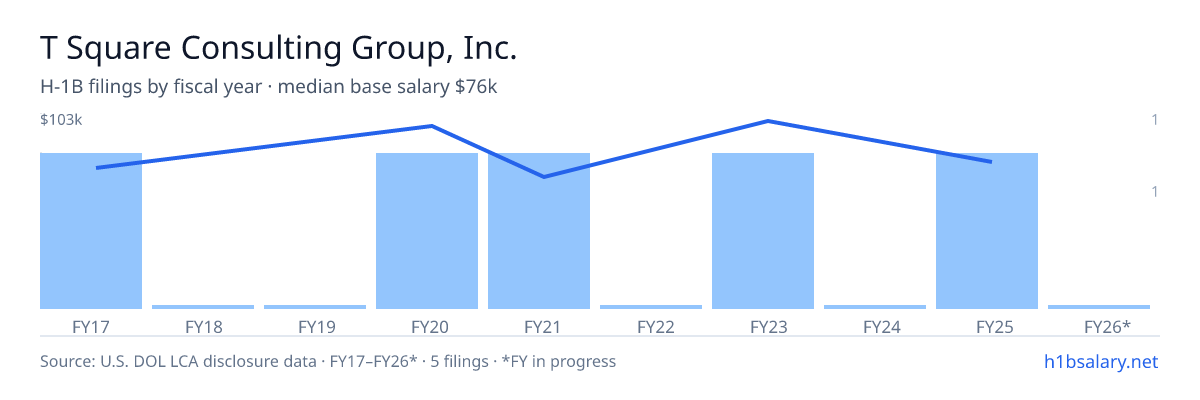Select the FY21 filings bar
The height and width of the screenshot is (400, 1200).
539,231
